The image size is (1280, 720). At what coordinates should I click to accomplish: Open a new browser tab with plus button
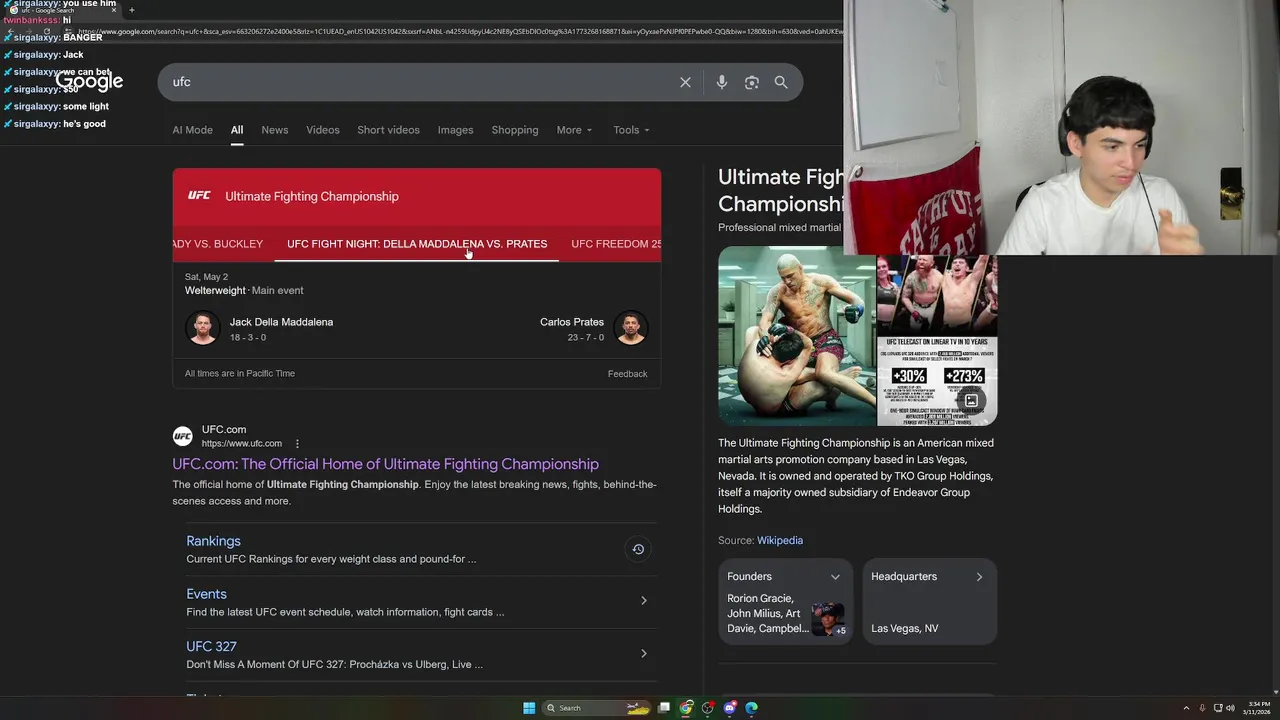(x=131, y=10)
